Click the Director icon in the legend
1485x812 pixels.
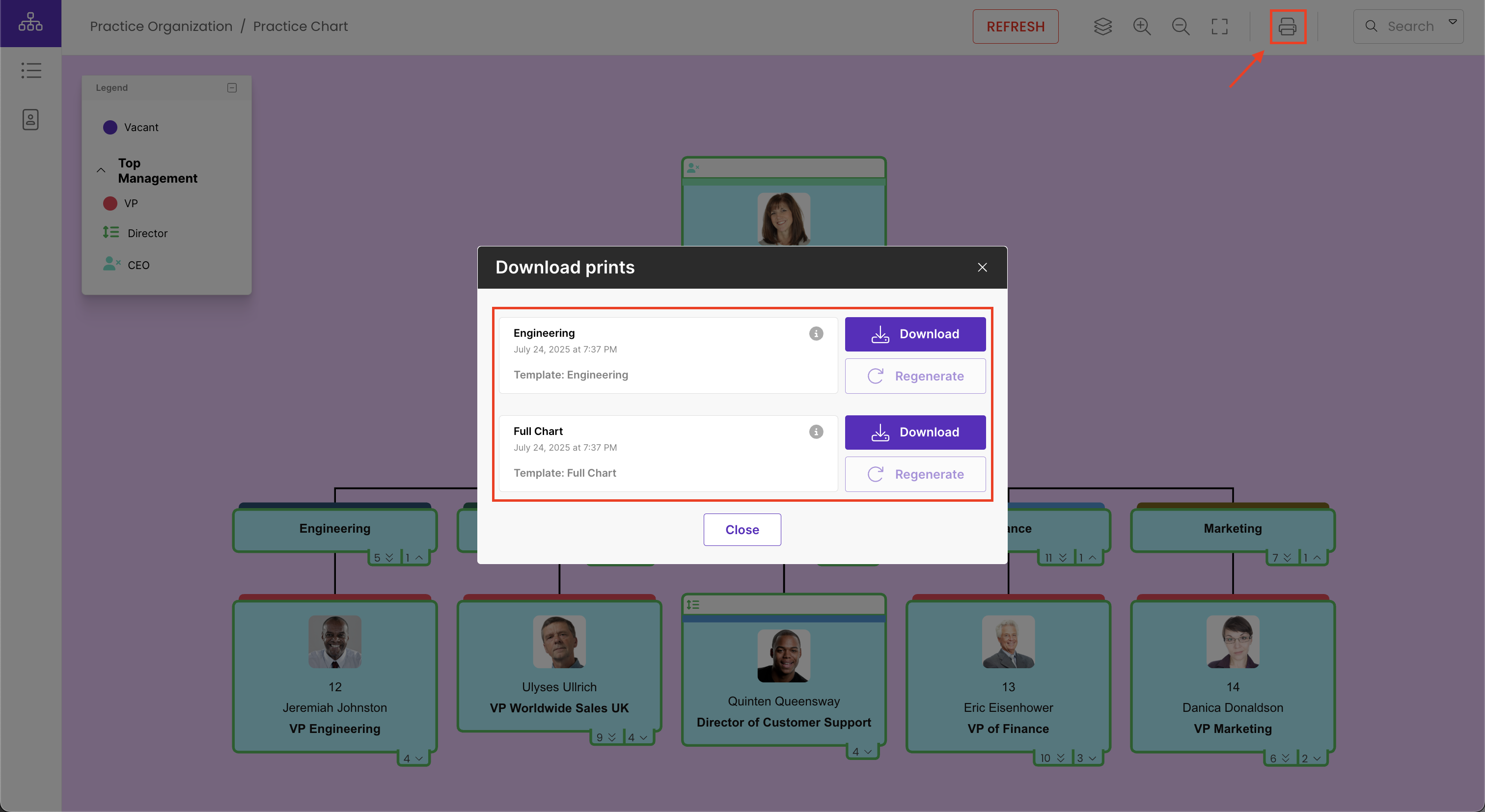(x=110, y=232)
